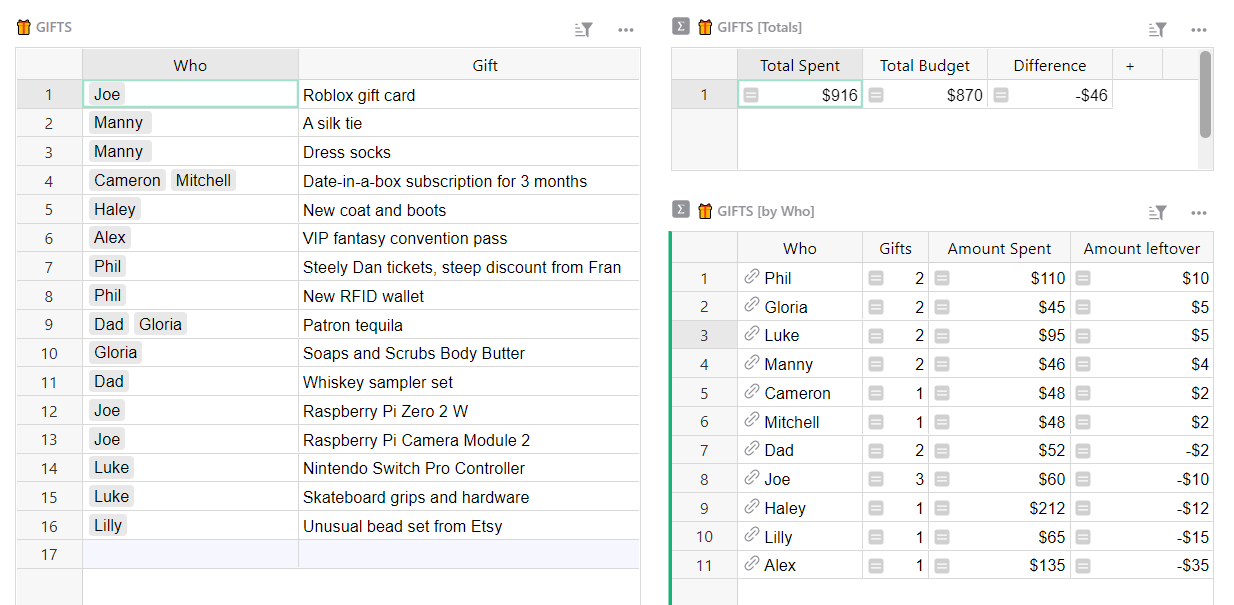Click sort/filter icon in GIFTS Totals widget
The height and width of the screenshot is (605, 1234).
(x=1157, y=30)
